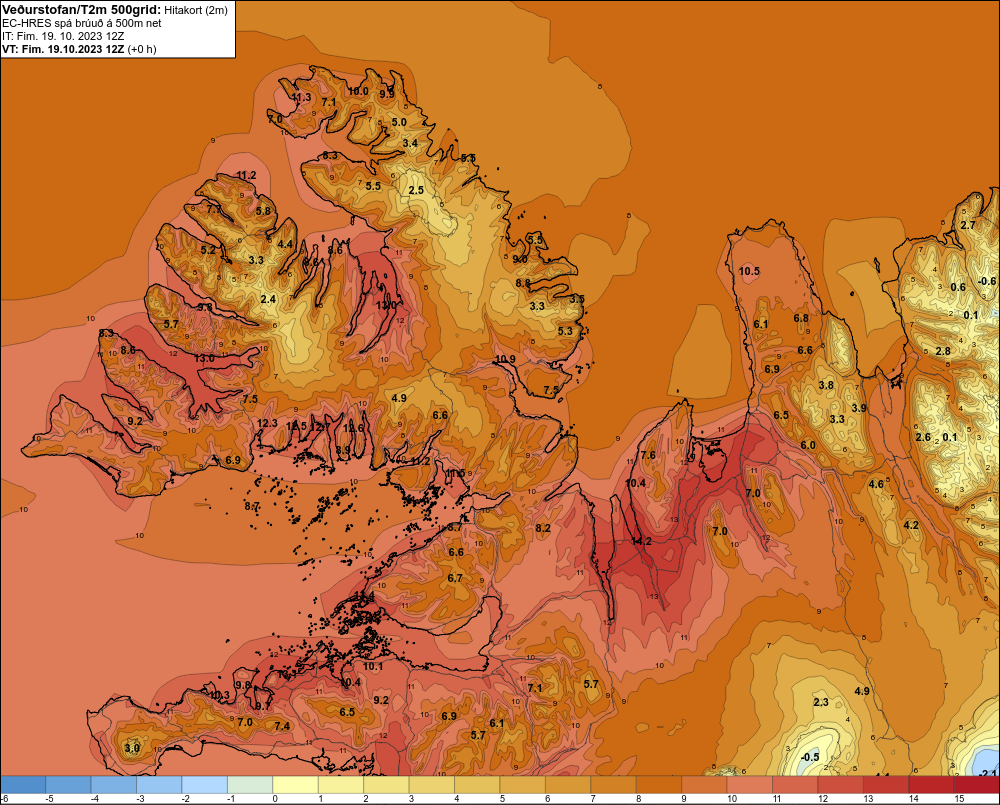
Task: Click the 7.7 temperature label
Action: click(214, 209)
